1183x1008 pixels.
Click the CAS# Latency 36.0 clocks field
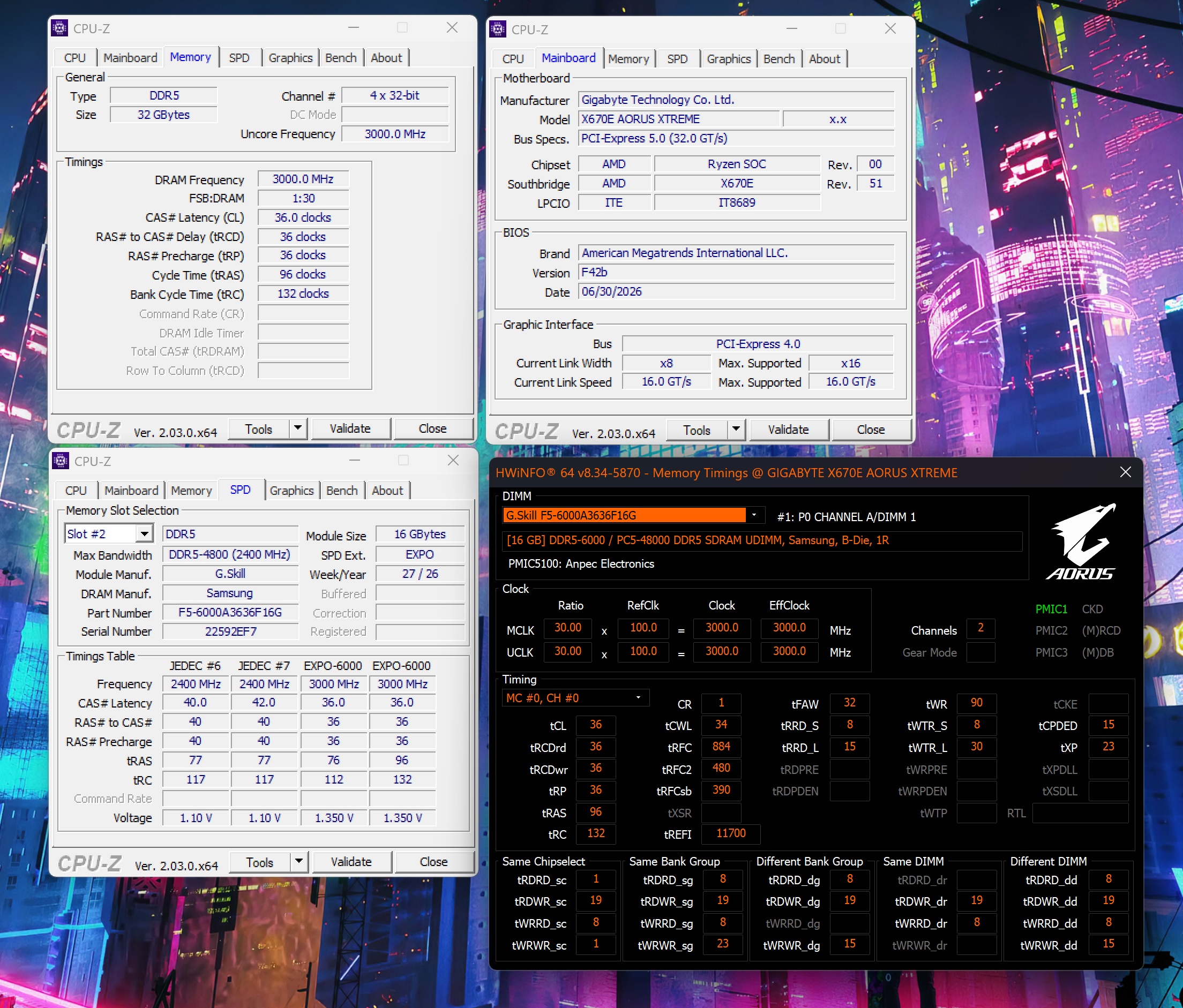pos(303,217)
